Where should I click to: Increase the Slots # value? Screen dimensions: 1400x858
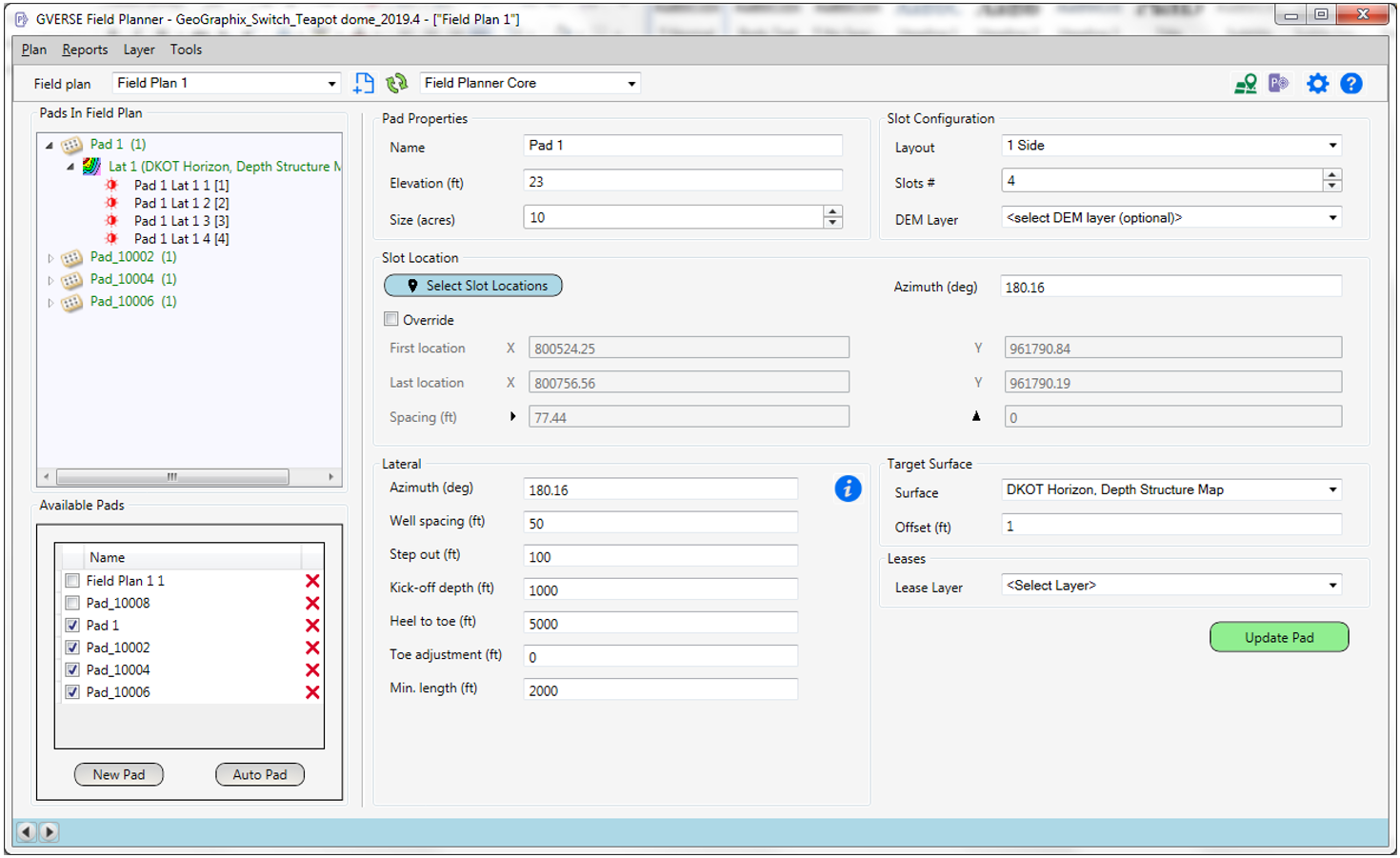[1332, 174]
